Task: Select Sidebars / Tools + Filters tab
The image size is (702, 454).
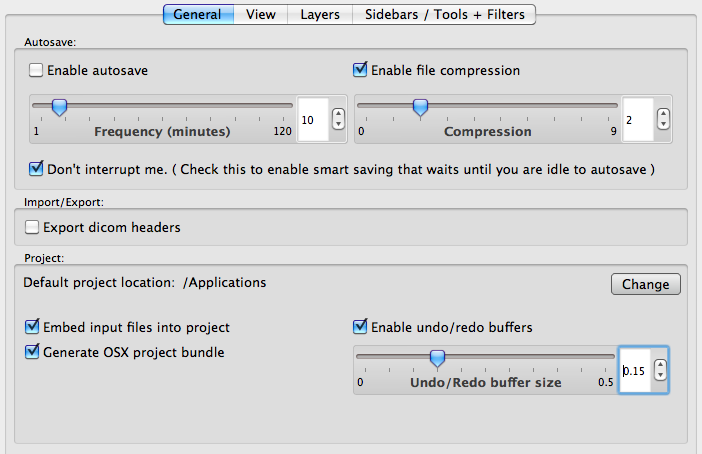Action: pos(444,14)
